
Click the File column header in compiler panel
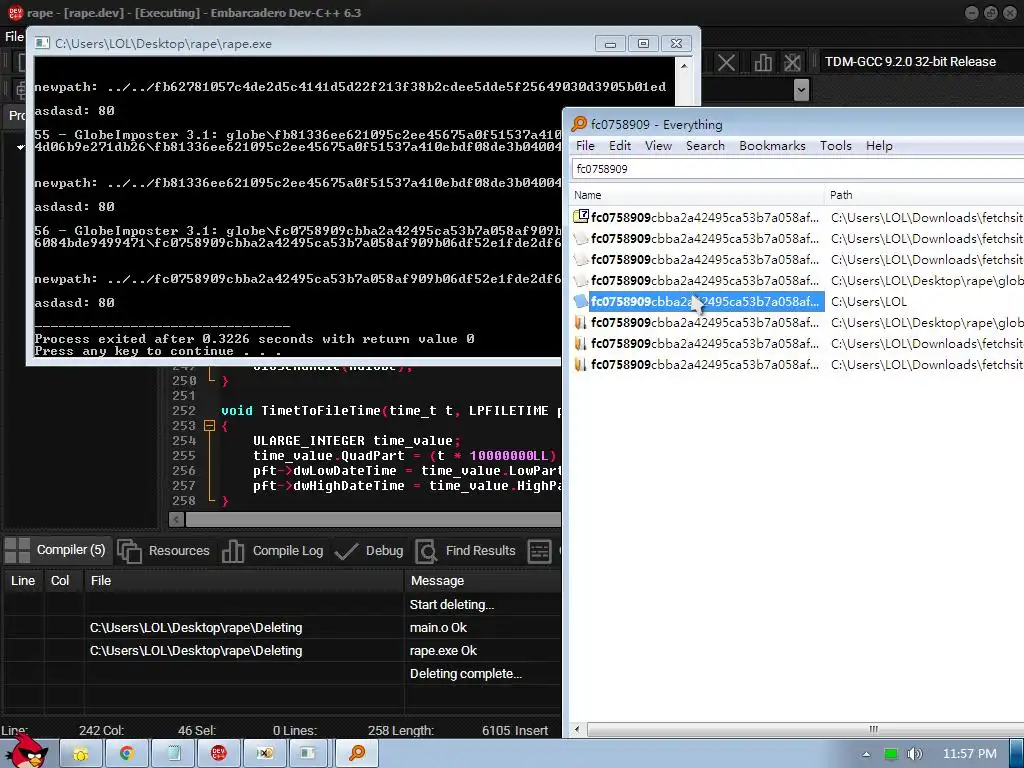(x=244, y=581)
